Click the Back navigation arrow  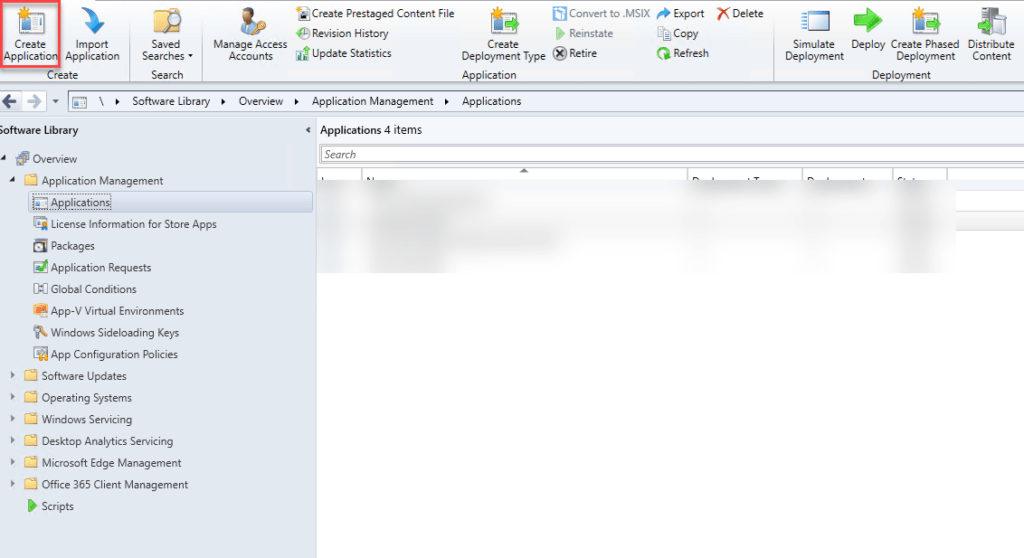coord(12,101)
